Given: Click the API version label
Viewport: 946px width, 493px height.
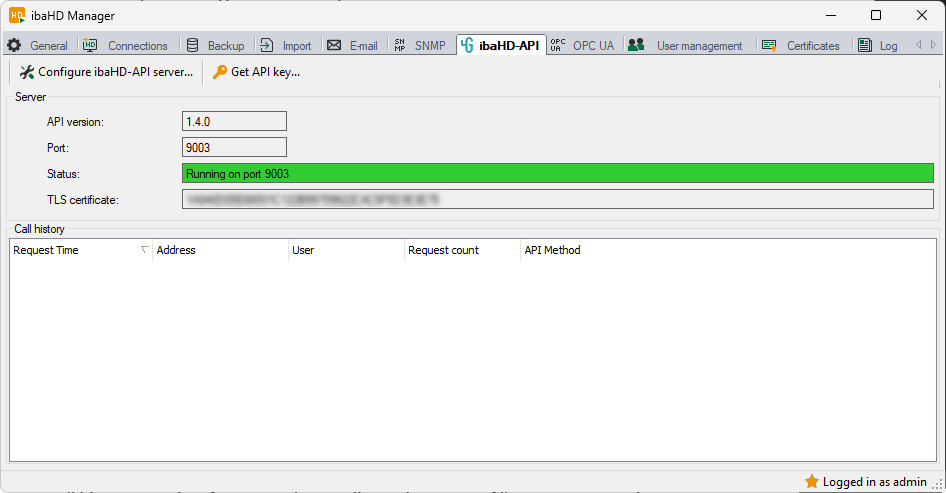Looking at the screenshot, I should pos(75,121).
